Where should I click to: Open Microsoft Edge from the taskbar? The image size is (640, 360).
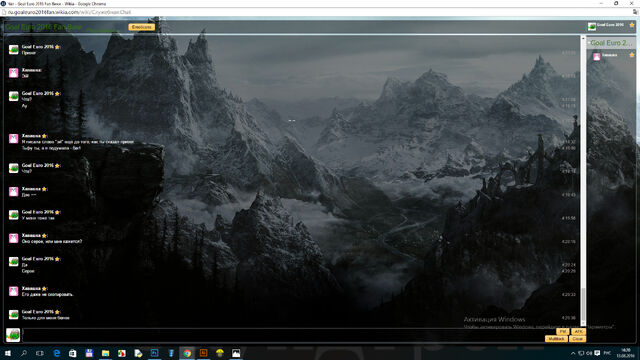57,353
